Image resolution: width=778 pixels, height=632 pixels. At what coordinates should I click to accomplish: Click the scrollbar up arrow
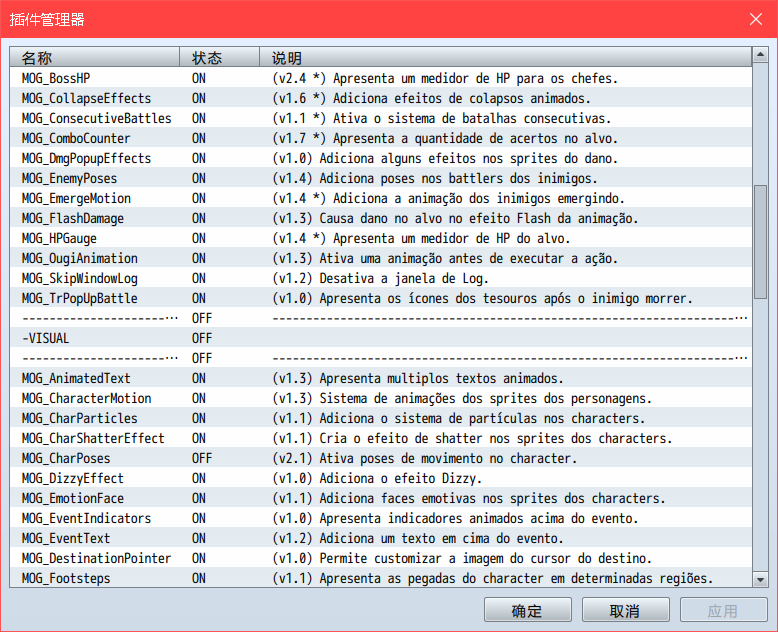coord(760,55)
